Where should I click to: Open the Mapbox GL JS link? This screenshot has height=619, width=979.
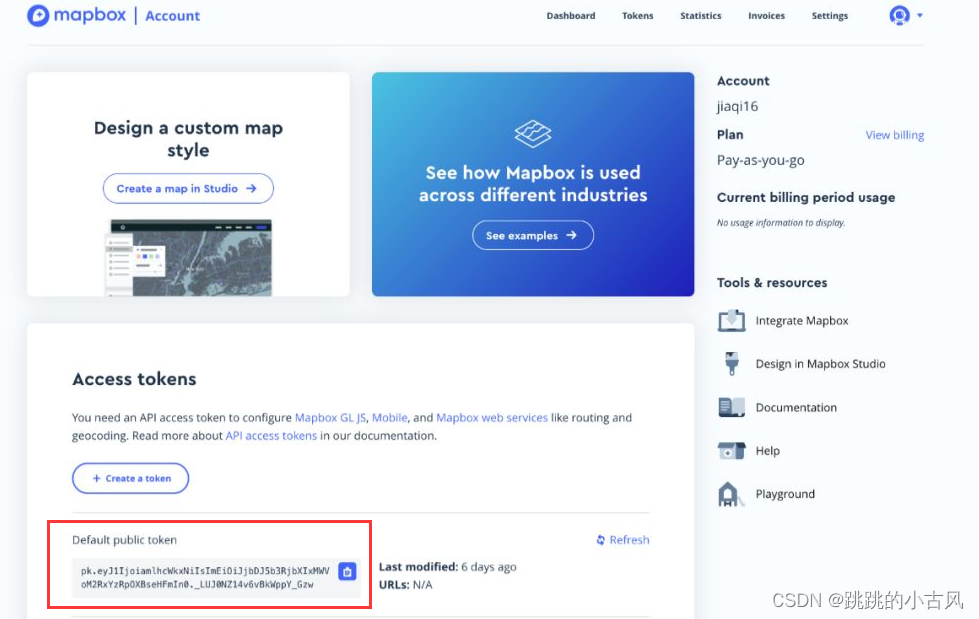click(330, 417)
